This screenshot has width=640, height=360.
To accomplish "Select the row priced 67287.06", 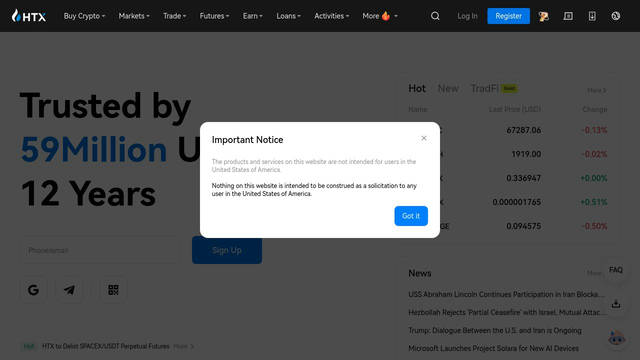I will point(508,130).
